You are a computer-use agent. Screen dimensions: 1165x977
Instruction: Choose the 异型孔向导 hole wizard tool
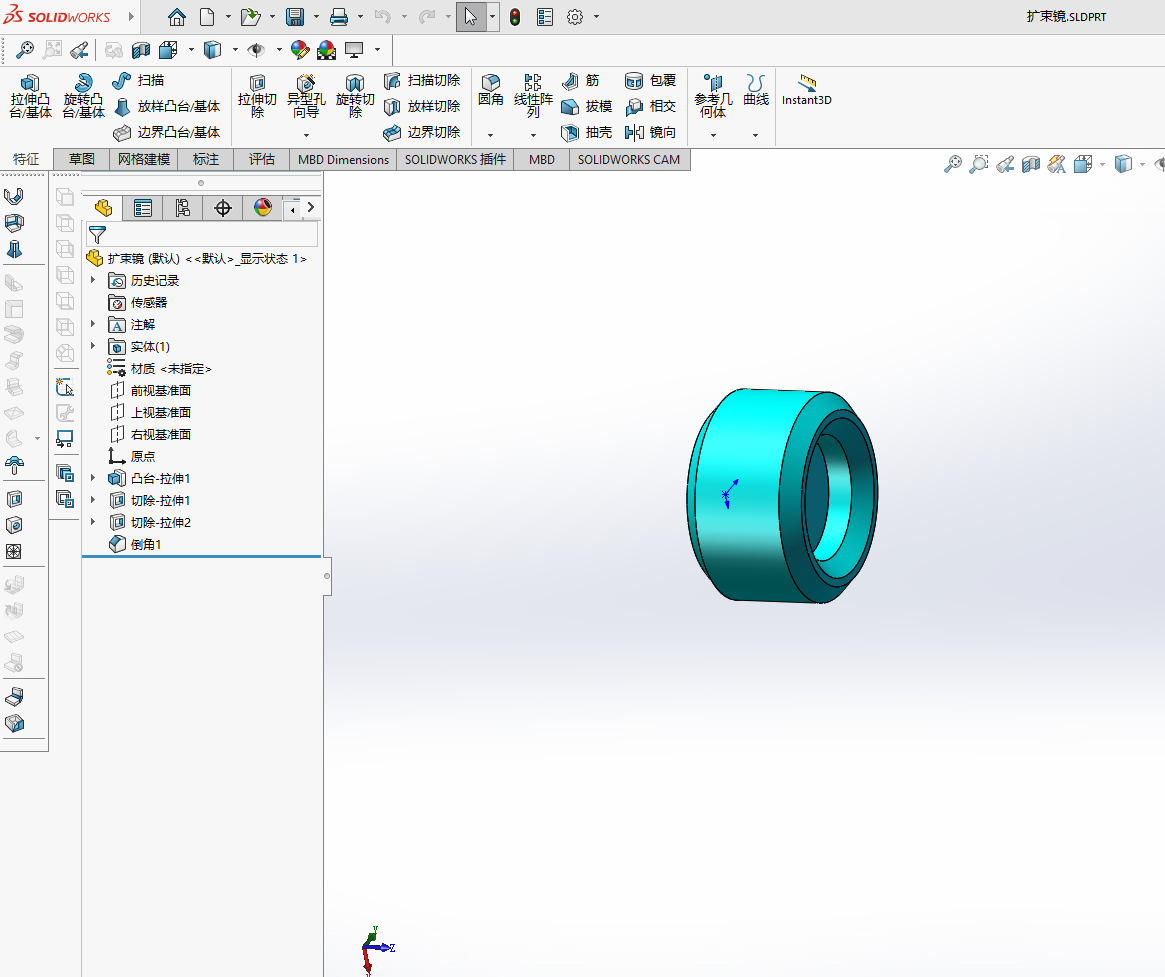click(306, 97)
